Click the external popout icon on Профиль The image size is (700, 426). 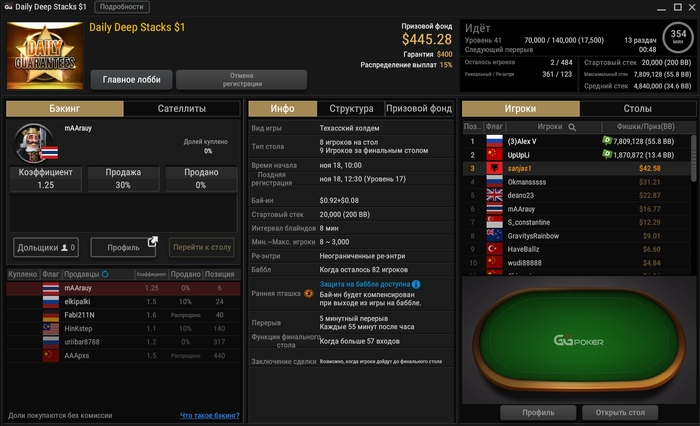(x=153, y=241)
